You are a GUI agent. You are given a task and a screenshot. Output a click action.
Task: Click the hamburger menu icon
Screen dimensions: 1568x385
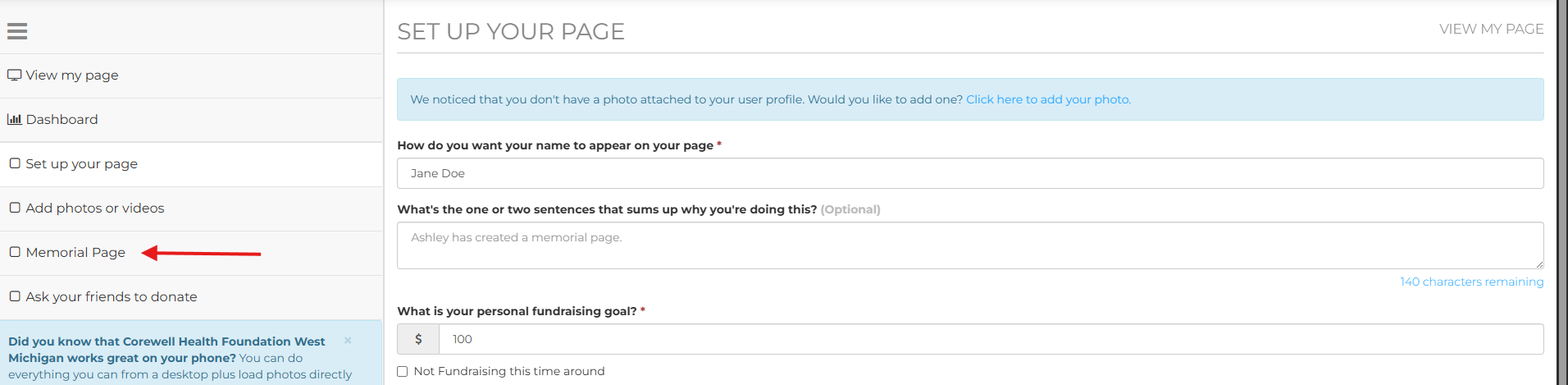click(17, 31)
